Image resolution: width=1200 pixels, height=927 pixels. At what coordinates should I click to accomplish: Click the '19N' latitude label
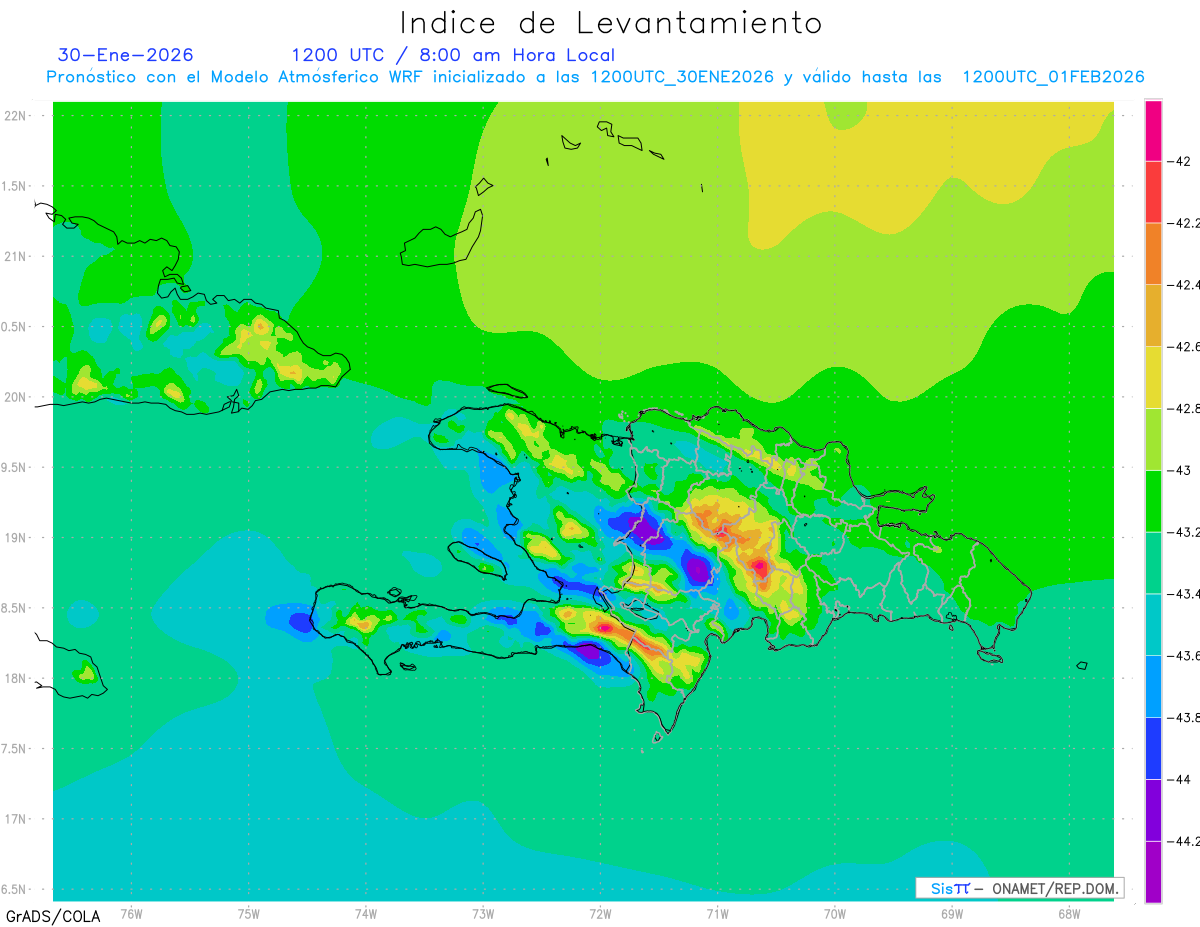[17, 537]
